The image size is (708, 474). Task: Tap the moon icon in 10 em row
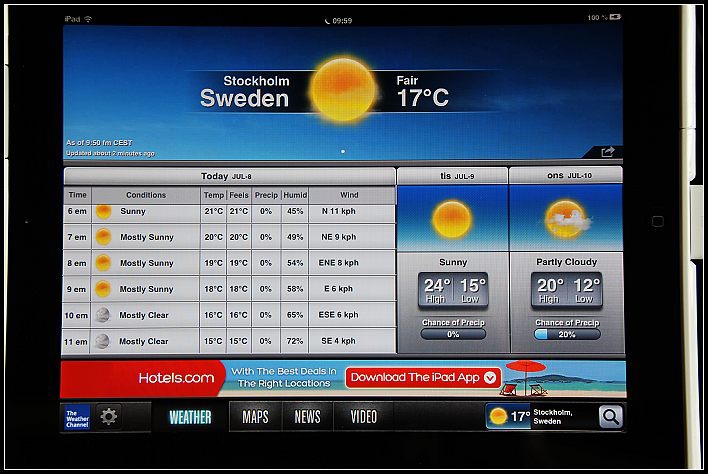pos(102,315)
